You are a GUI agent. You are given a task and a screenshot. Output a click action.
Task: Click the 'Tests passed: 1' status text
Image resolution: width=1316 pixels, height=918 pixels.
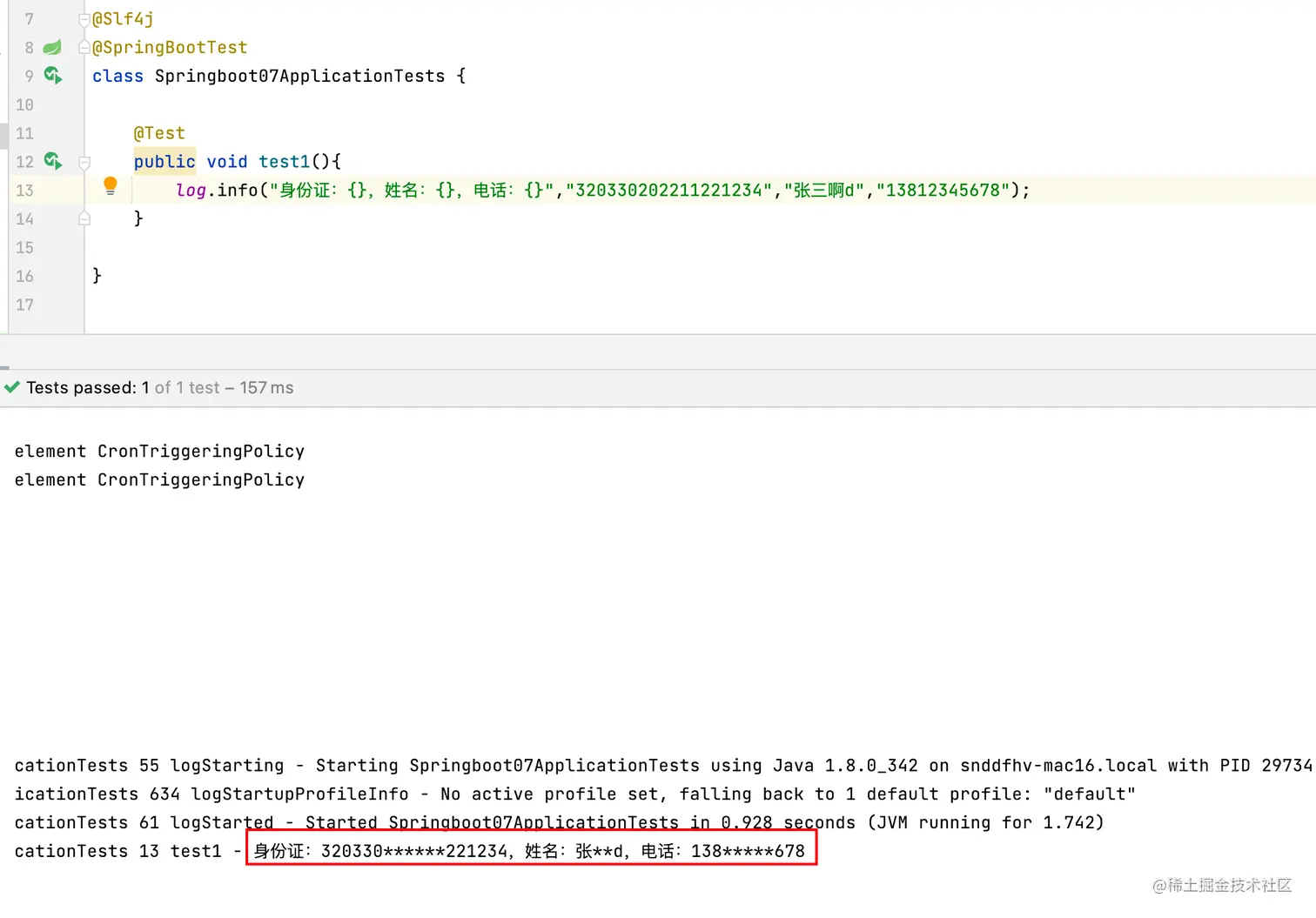pyautogui.click(x=87, y=388)
